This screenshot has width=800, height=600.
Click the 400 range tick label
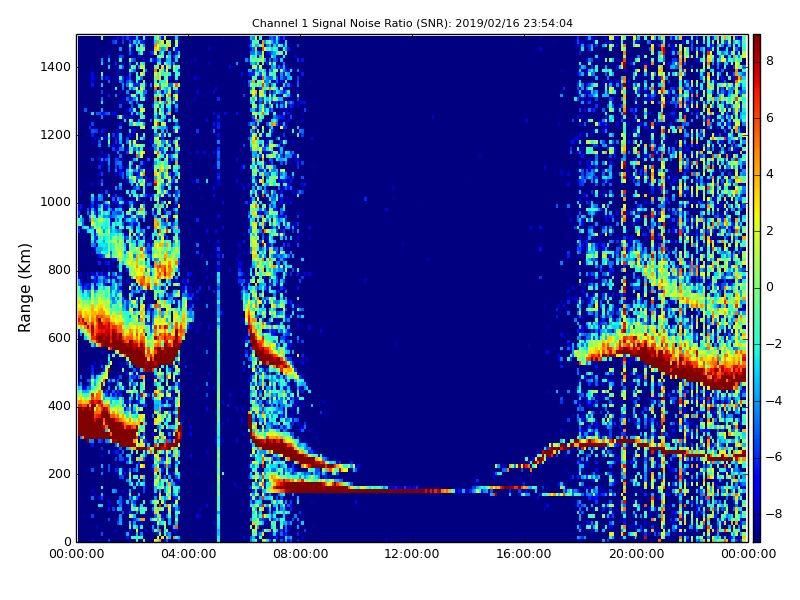tap(59, 406)
